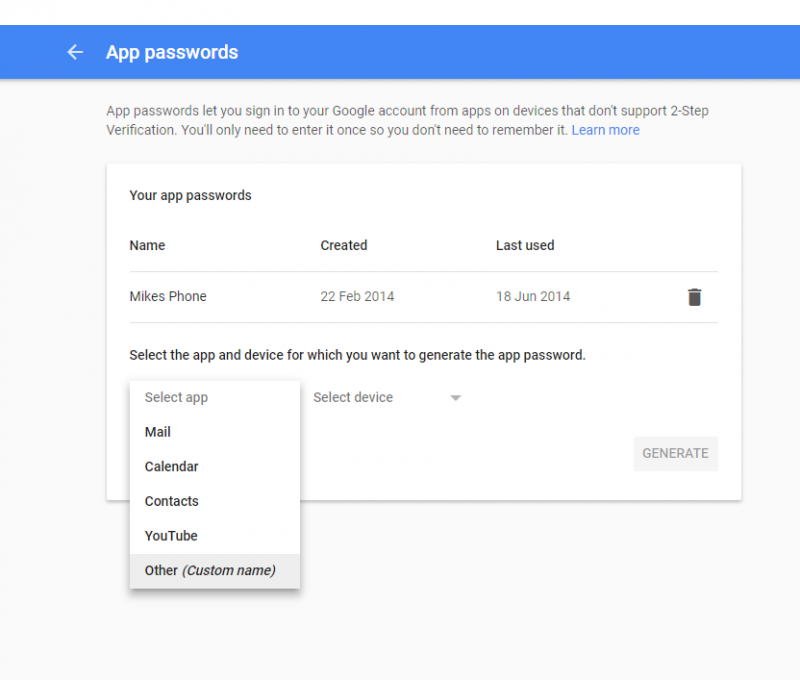
Task: Click the Created column header
Action: click(x=344, y=245)
